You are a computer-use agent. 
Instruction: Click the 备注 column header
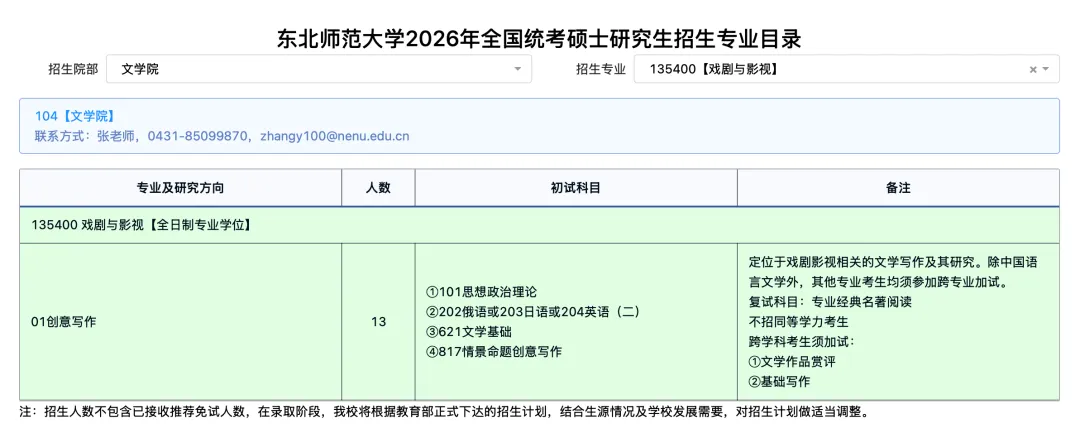click(898, 187)
